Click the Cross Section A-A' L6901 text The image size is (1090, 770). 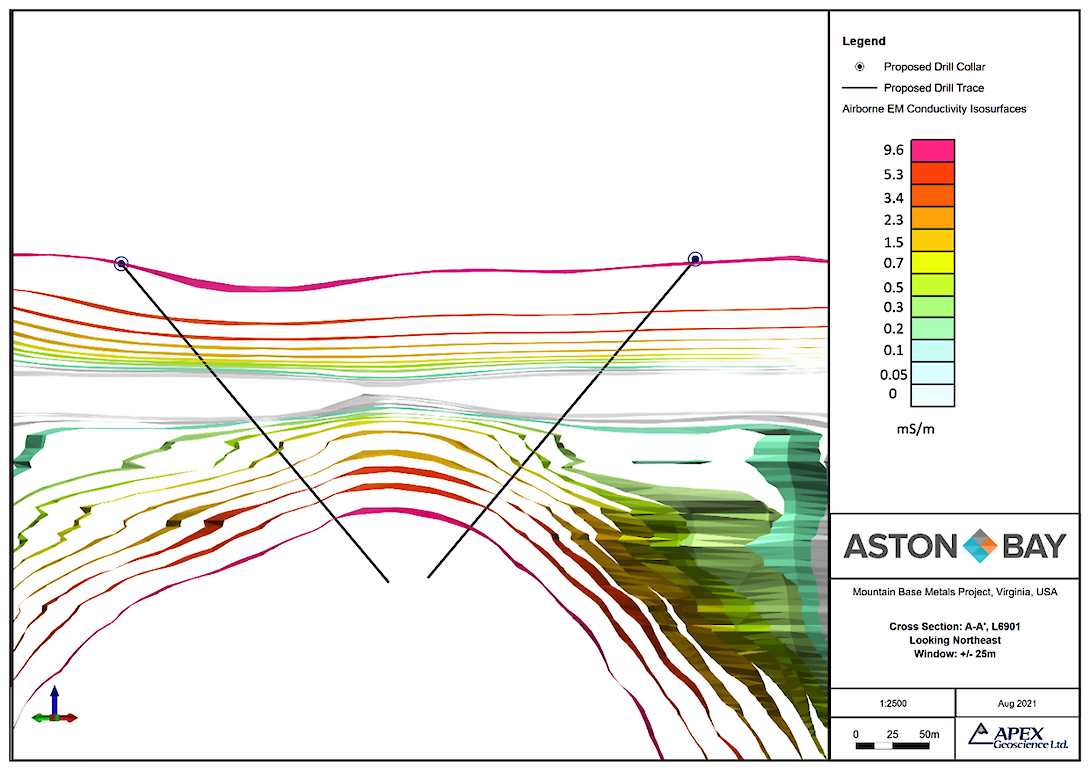pyautogui.click(x=954, y=627)
